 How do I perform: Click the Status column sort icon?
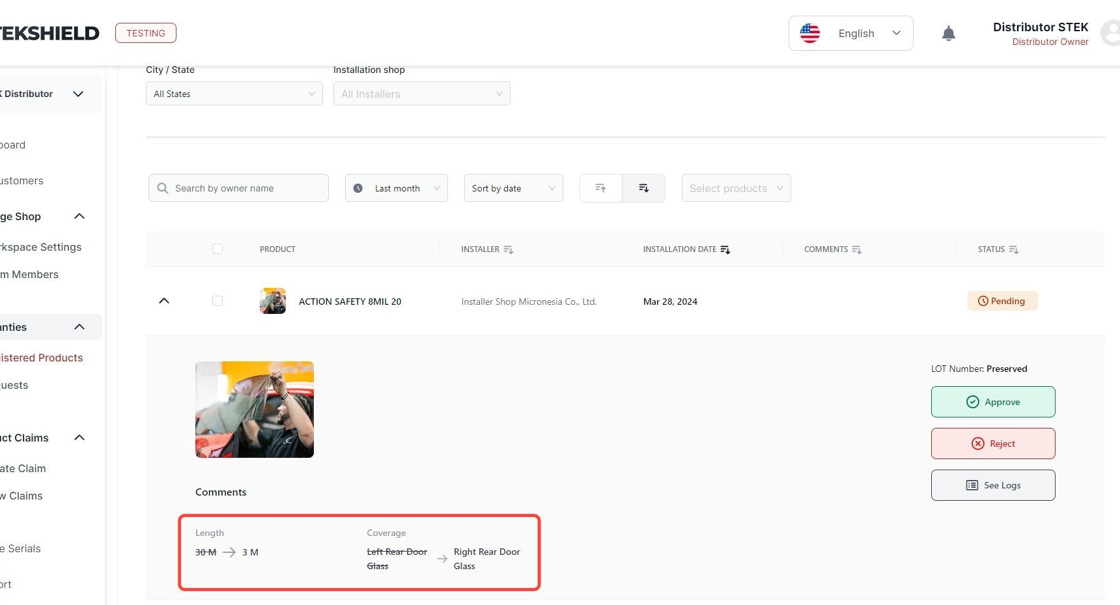pyautogui.click(x=1014, y=249)
